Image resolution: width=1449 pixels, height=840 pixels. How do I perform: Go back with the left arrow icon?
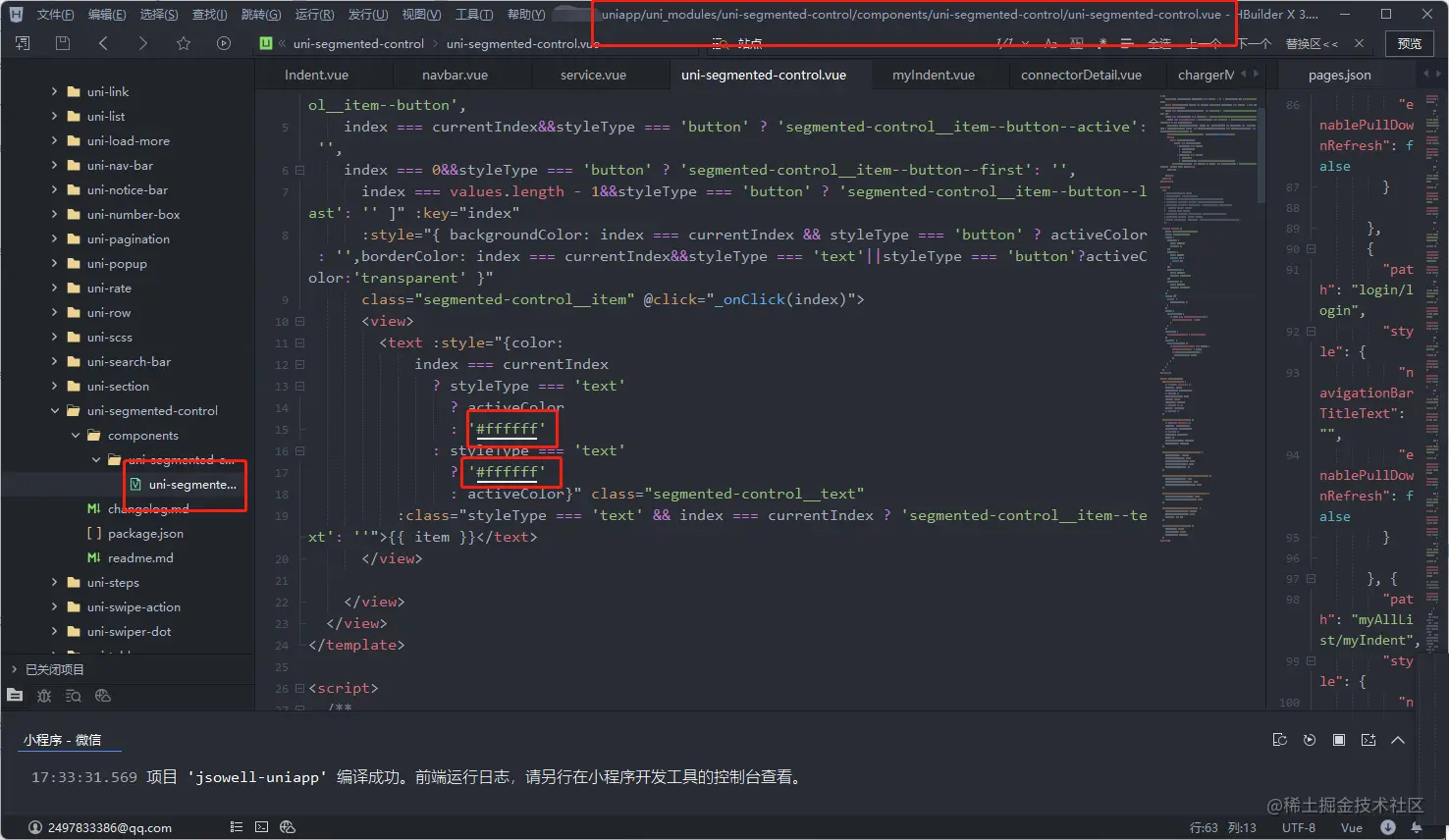pyautogui.click(x=103, y=43)
